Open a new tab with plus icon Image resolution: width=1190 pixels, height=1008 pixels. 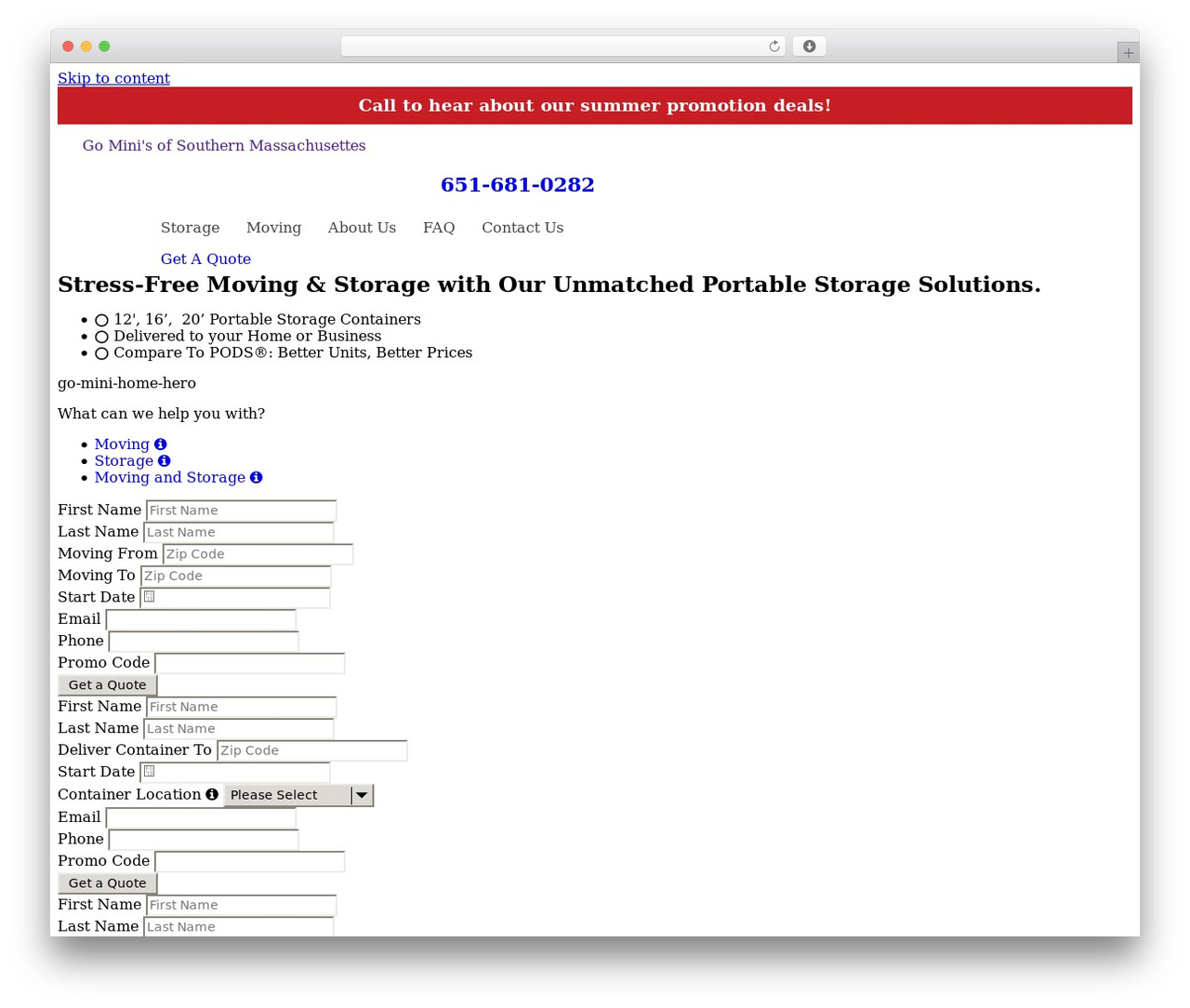(1128, 53)
